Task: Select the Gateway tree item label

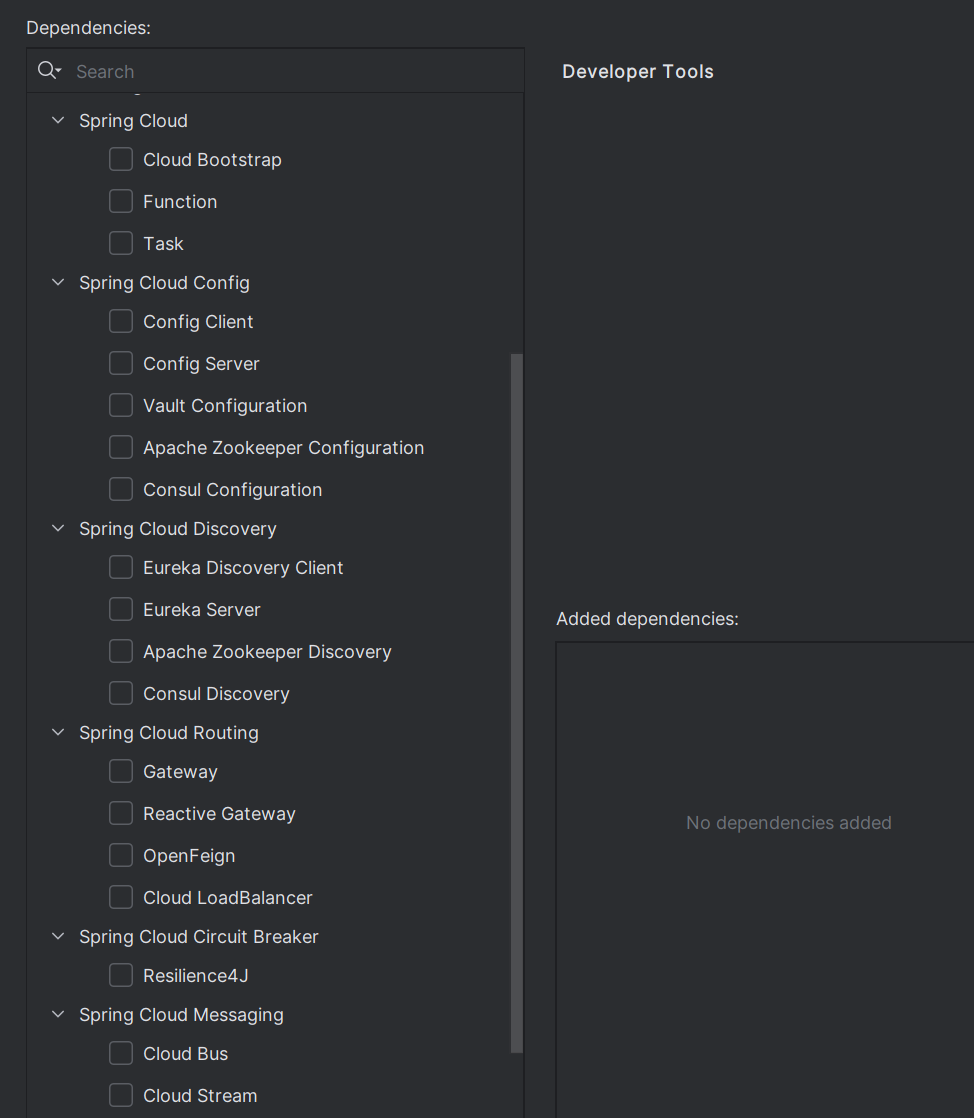Action: pos(180,772)
